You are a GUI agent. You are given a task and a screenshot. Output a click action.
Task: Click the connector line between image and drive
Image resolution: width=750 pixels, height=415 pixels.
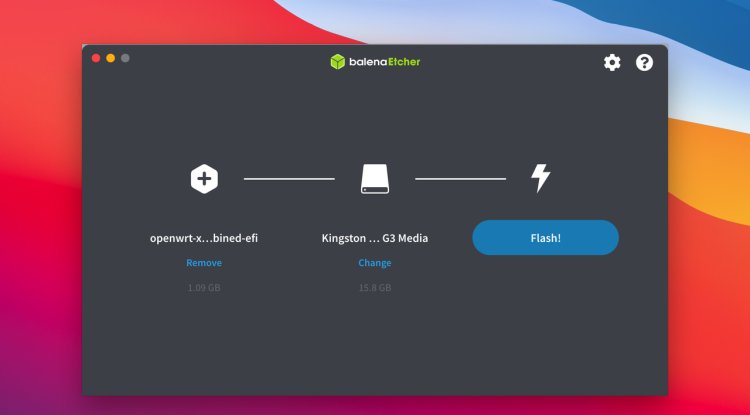tap(289, 179)
